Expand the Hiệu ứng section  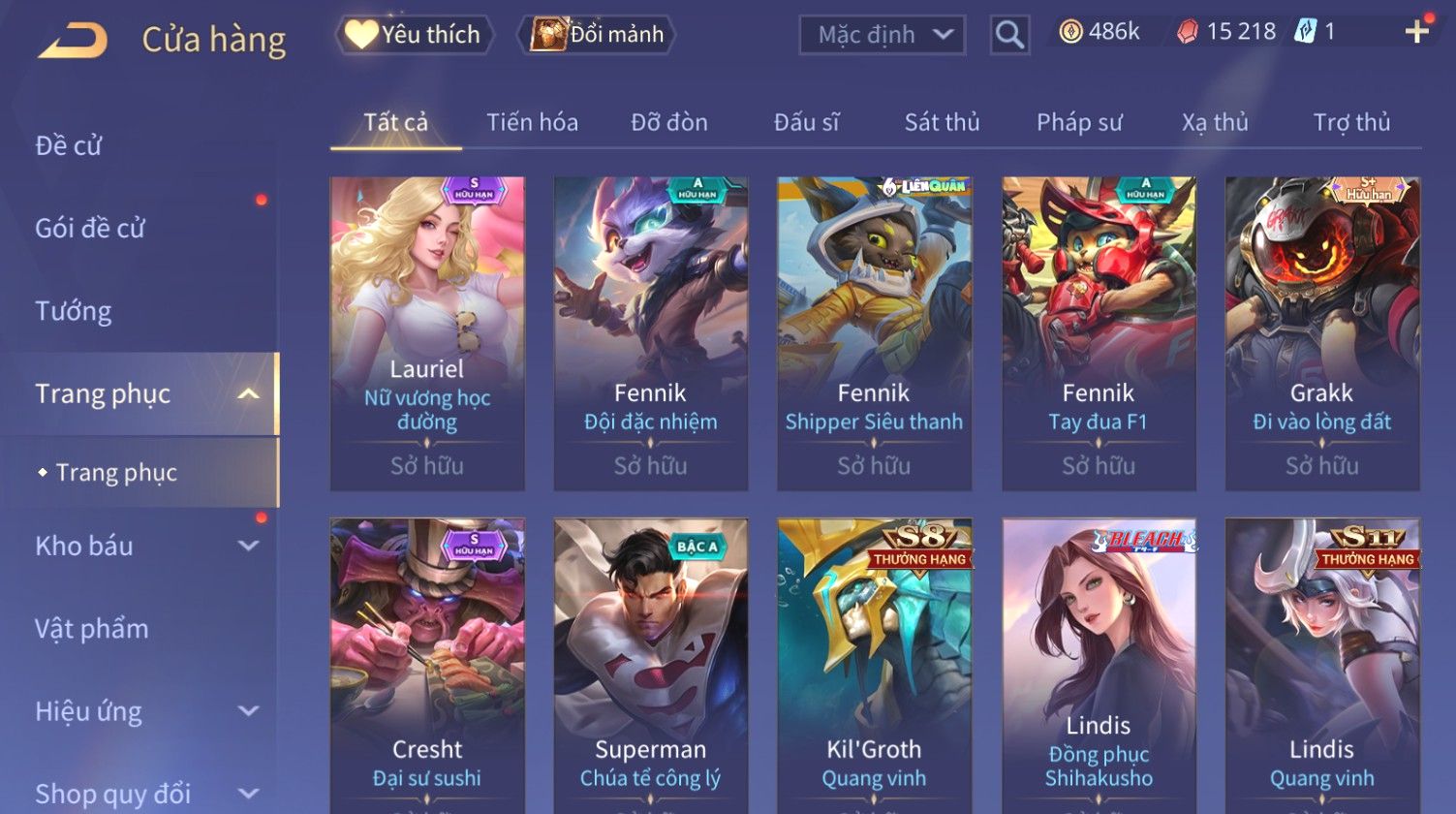(x=248, y=710)
